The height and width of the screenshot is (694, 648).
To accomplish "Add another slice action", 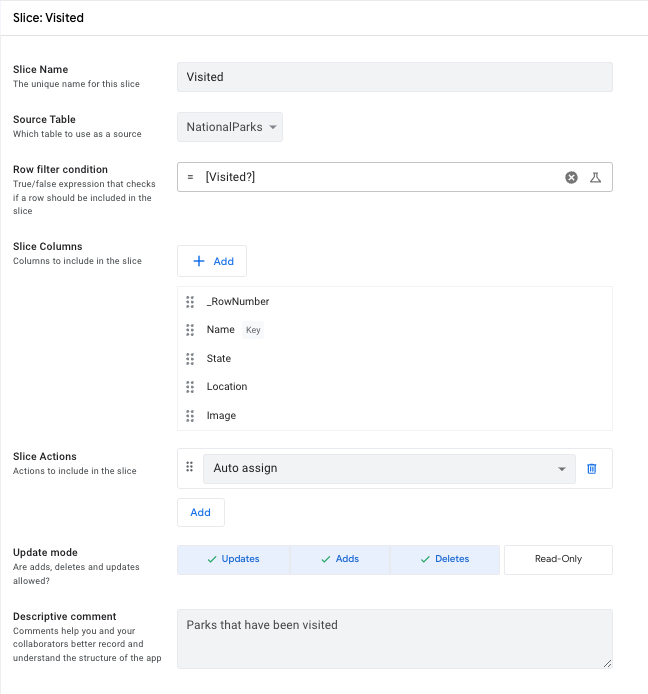I will (201, 512).
